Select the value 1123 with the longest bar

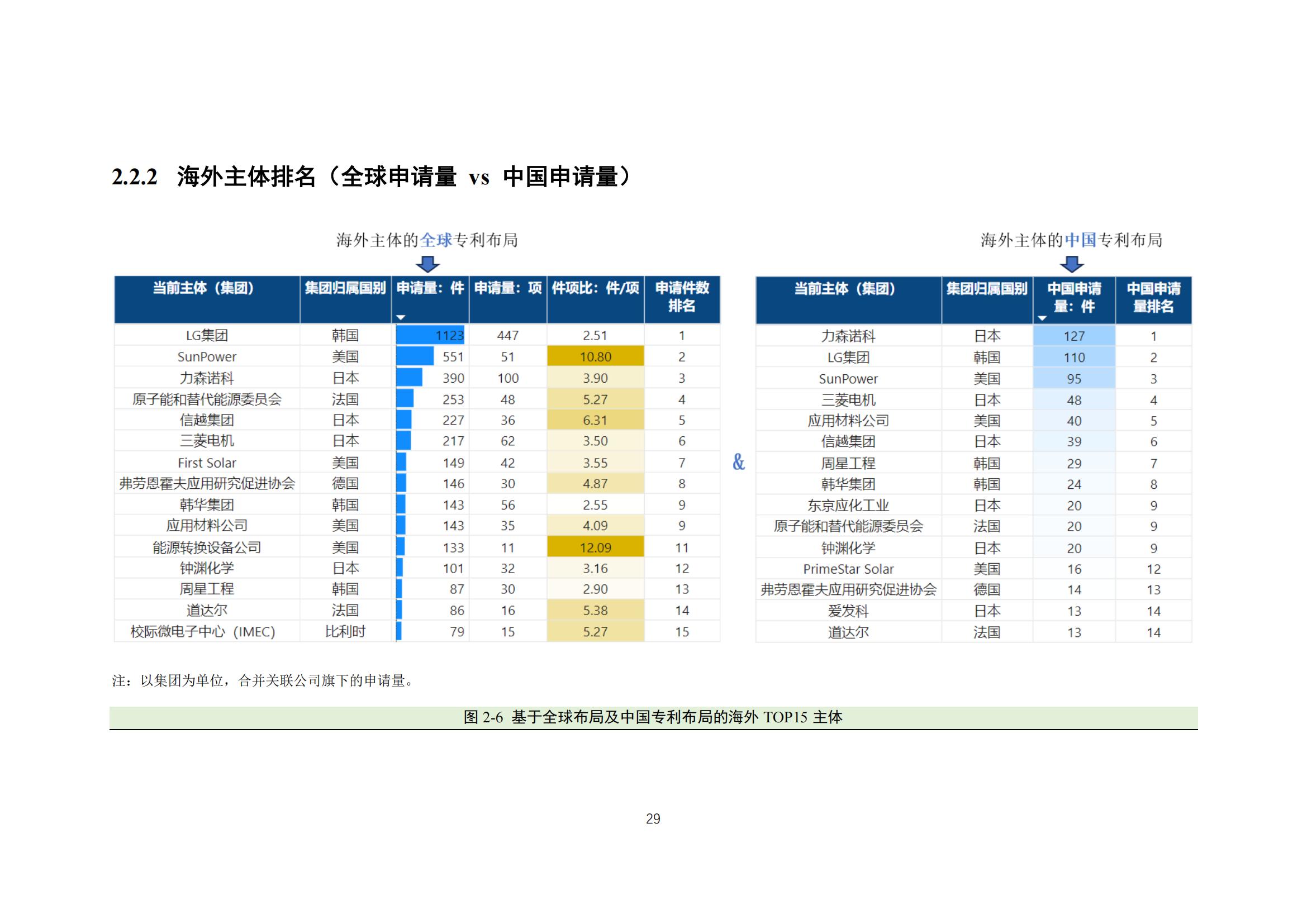[x=450, y=336]
